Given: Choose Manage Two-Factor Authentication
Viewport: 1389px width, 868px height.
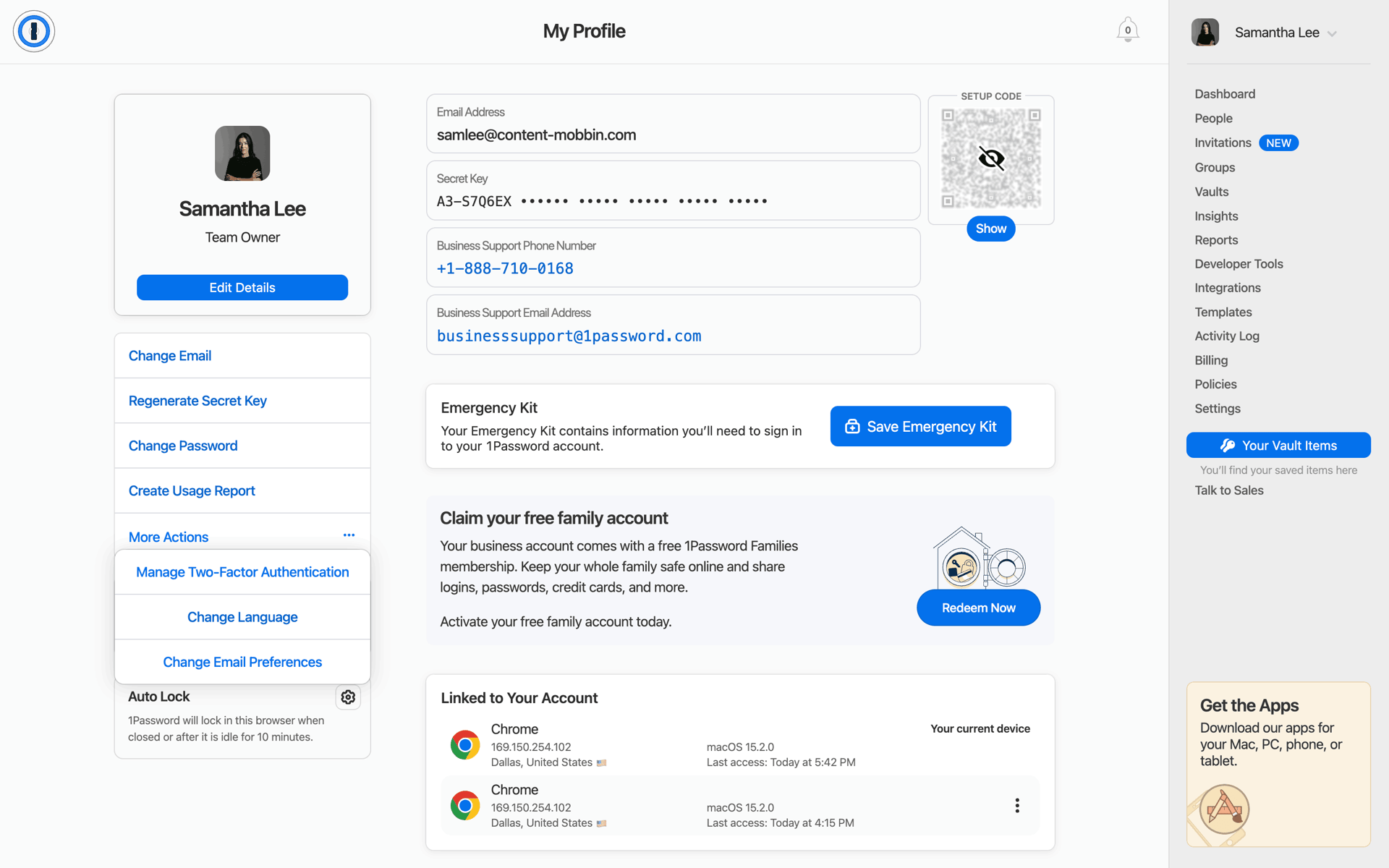Looking at the screenshot, I should (242, 572).
